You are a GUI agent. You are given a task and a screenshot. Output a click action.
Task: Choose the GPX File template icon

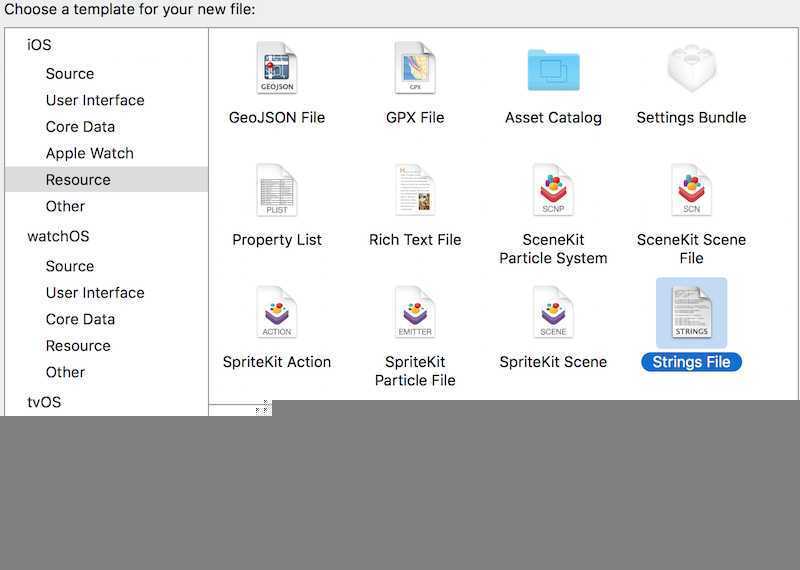[415, 68]
